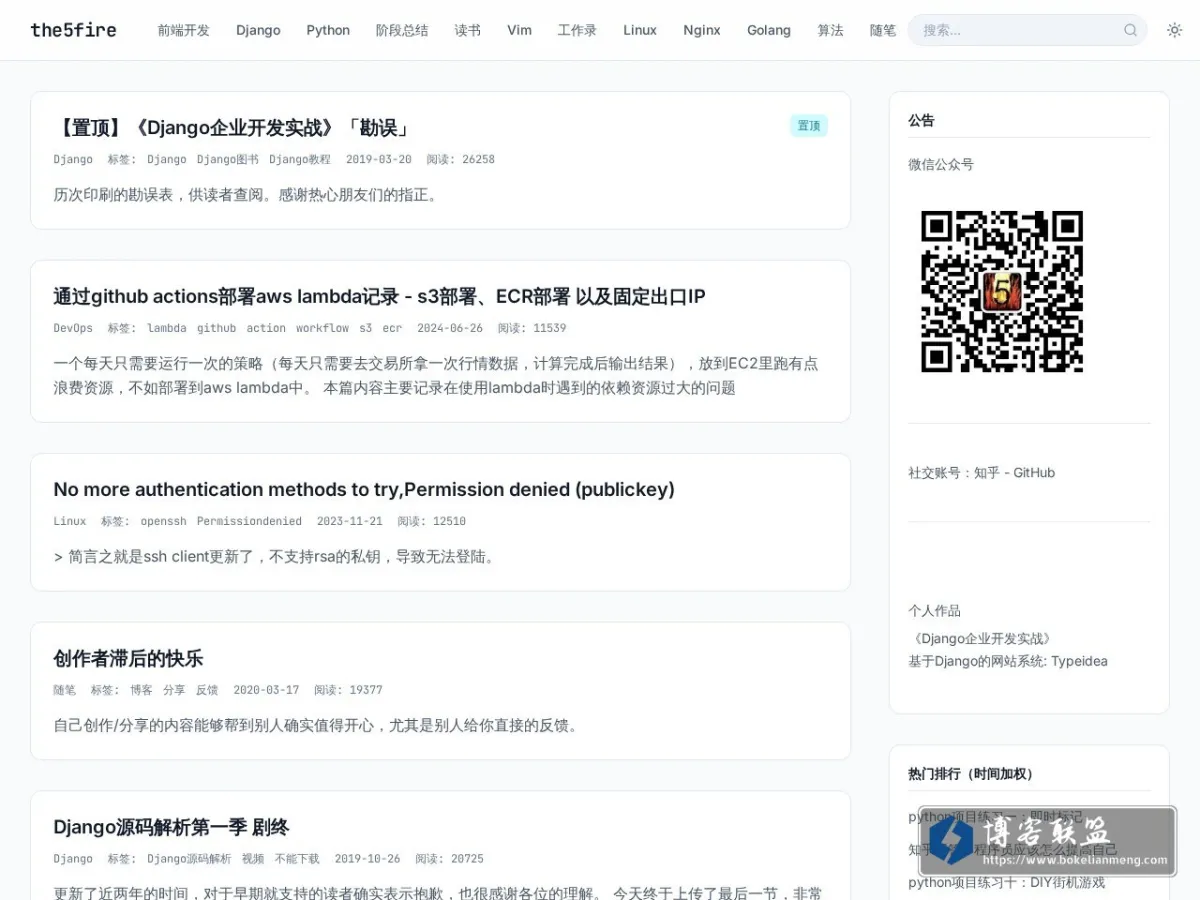Open the github actions aws lambda post
This screenshot has height=900, width=1200.
(x=379, y=296)
